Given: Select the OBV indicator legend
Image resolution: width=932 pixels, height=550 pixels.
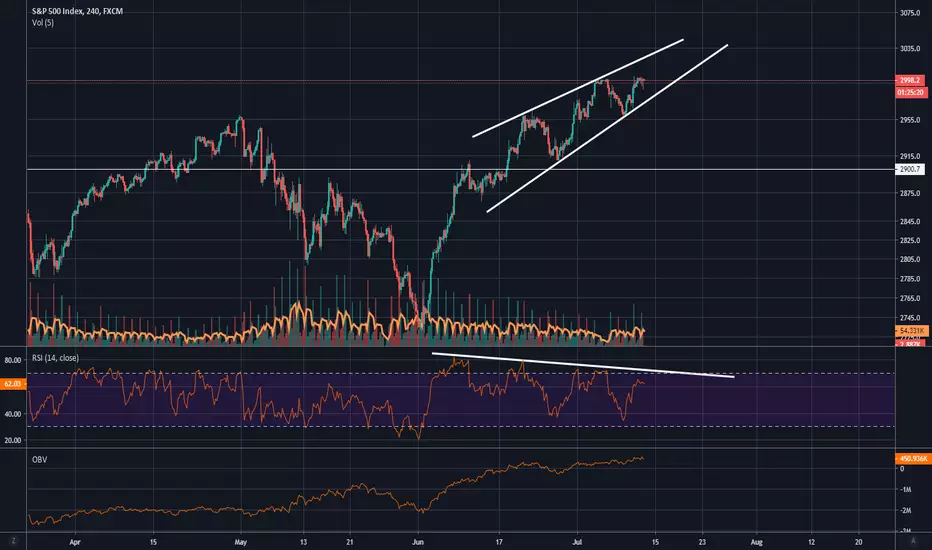Looking at the screenshot, I should [39, 460].
